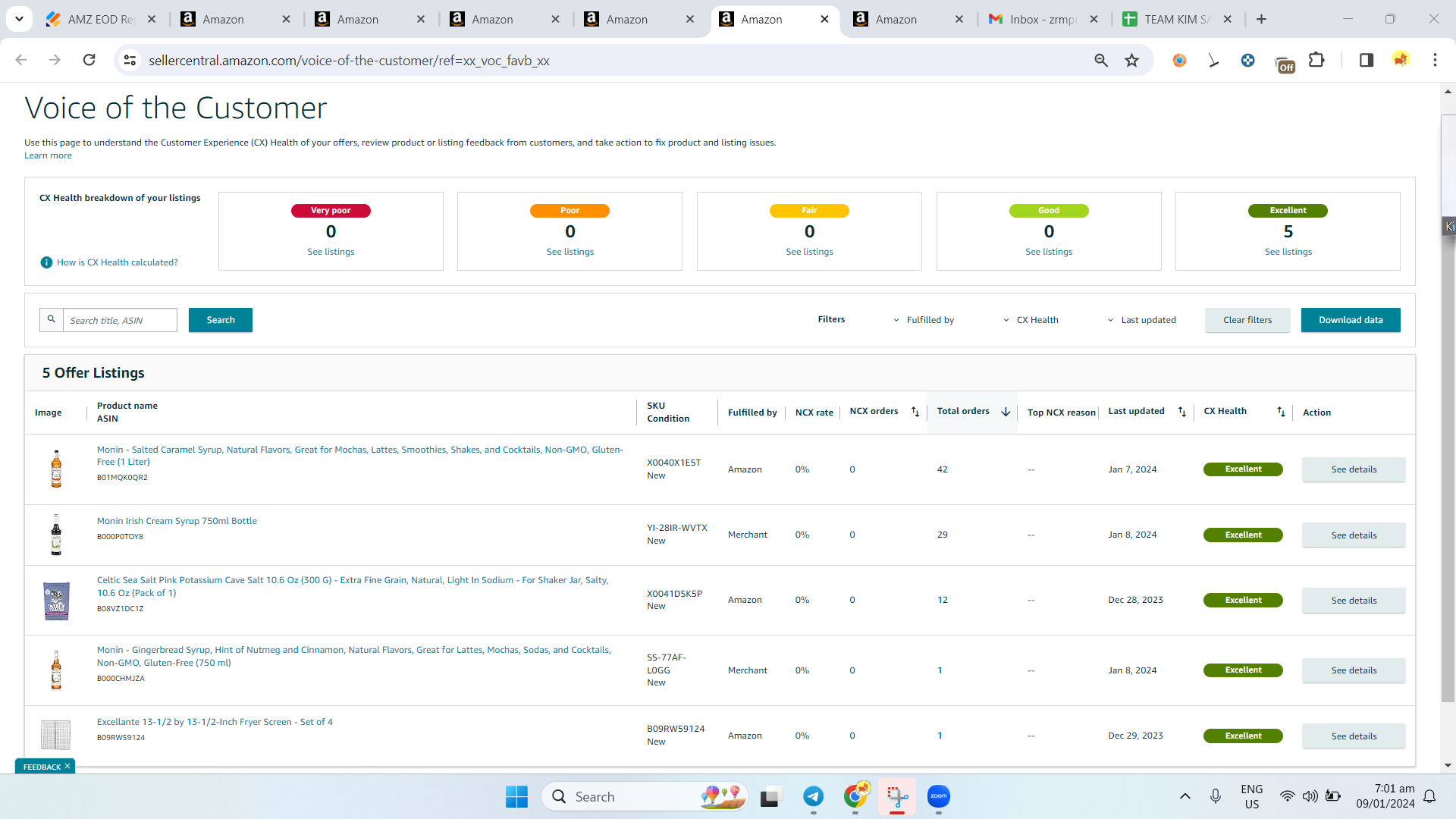The height and width of the screenshot is (819, 1456).
Task: Bookmark this page with the star icon
Action: [1132, 60]
